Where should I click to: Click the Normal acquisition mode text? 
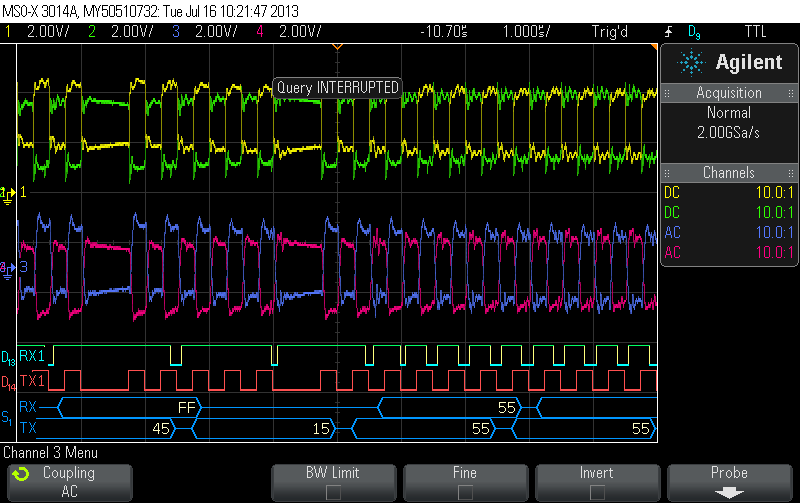[729, 113]
